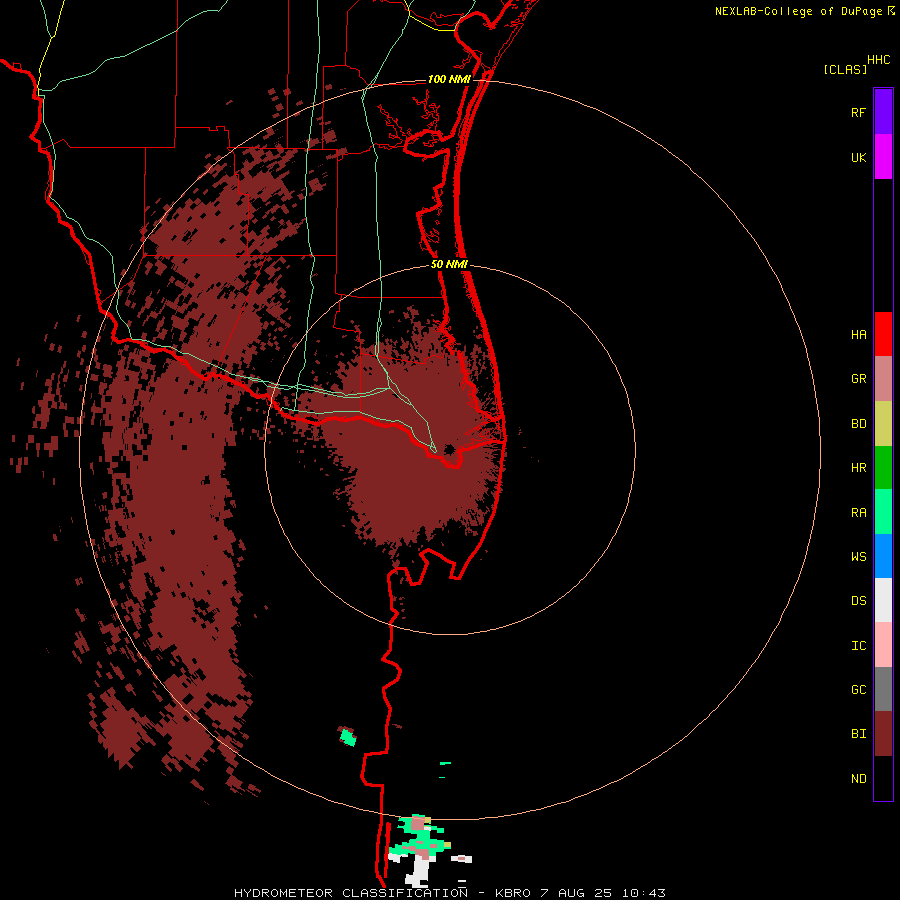The width and height of the screenshot is (900, 900).
Task: Click the 'GC' legend label
Action: (858, 690)
